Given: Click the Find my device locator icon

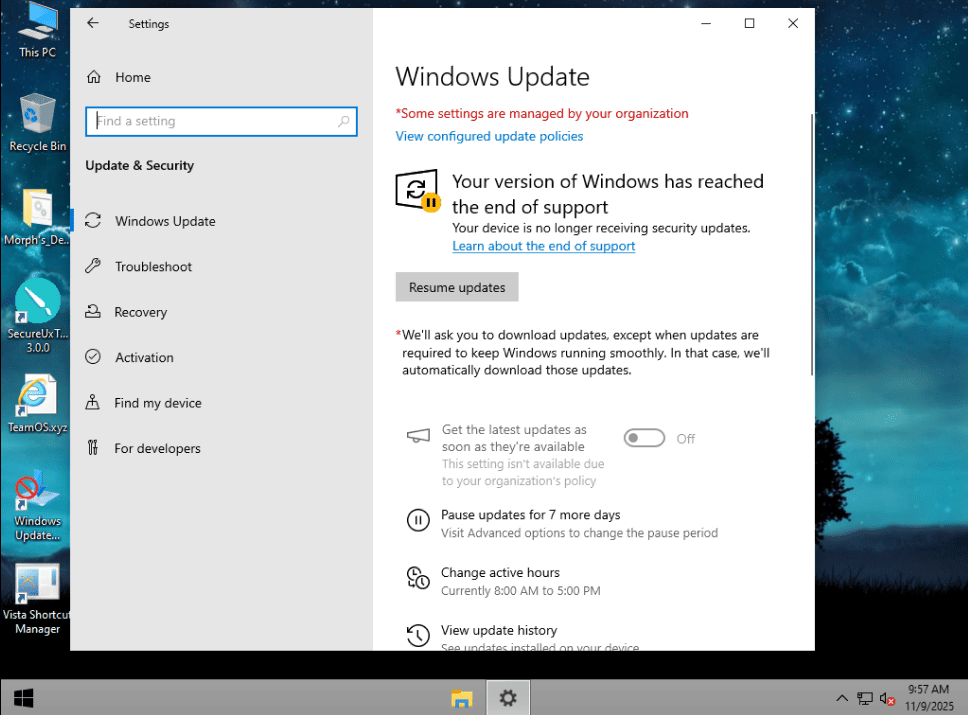Looking at the screenshot, I should coord(93,403).
